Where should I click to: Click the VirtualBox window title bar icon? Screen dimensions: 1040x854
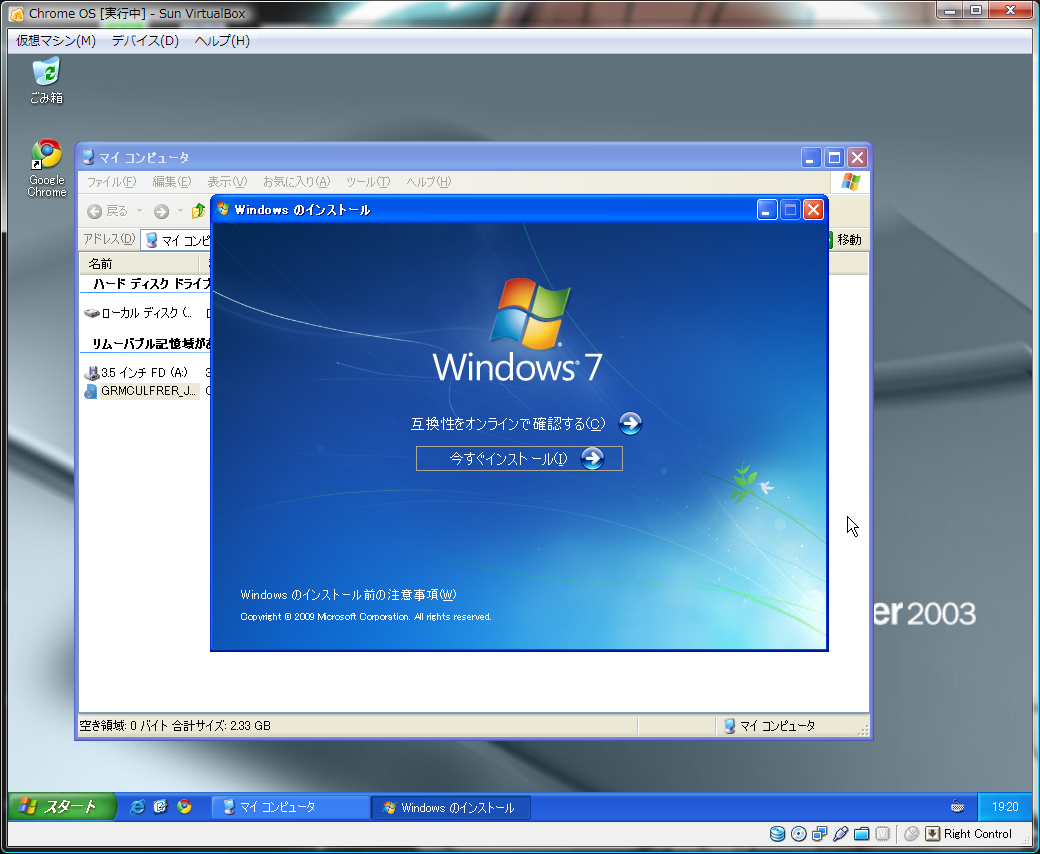[x=17, y=13]
